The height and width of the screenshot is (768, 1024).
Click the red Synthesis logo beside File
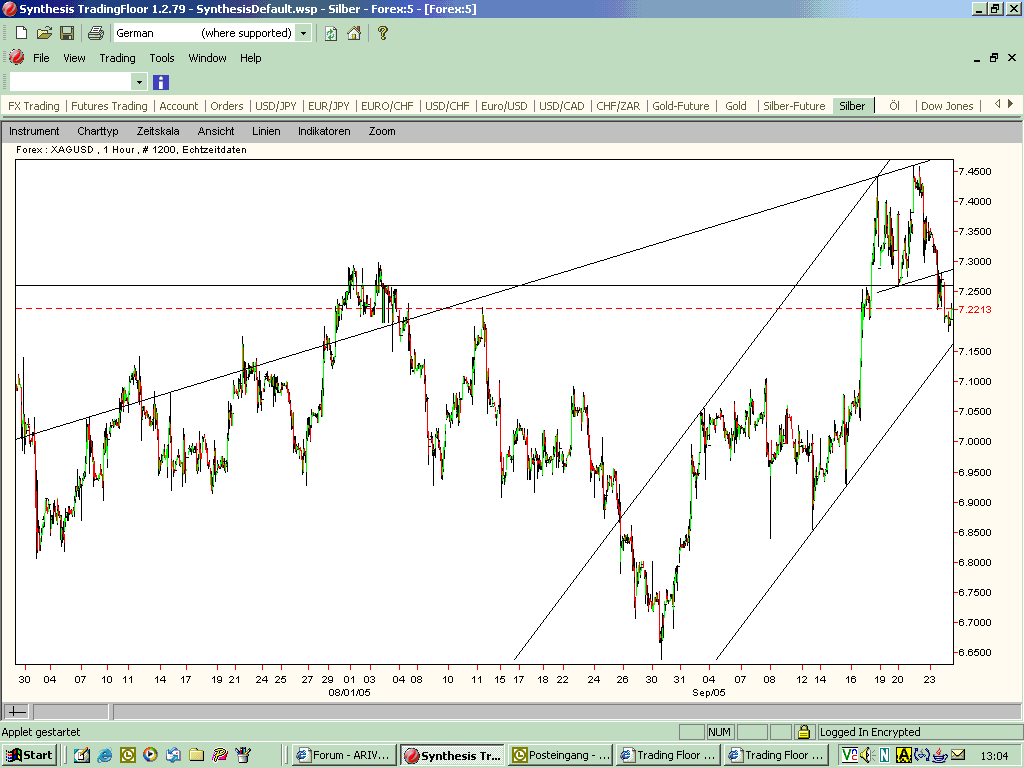point(17,57)
